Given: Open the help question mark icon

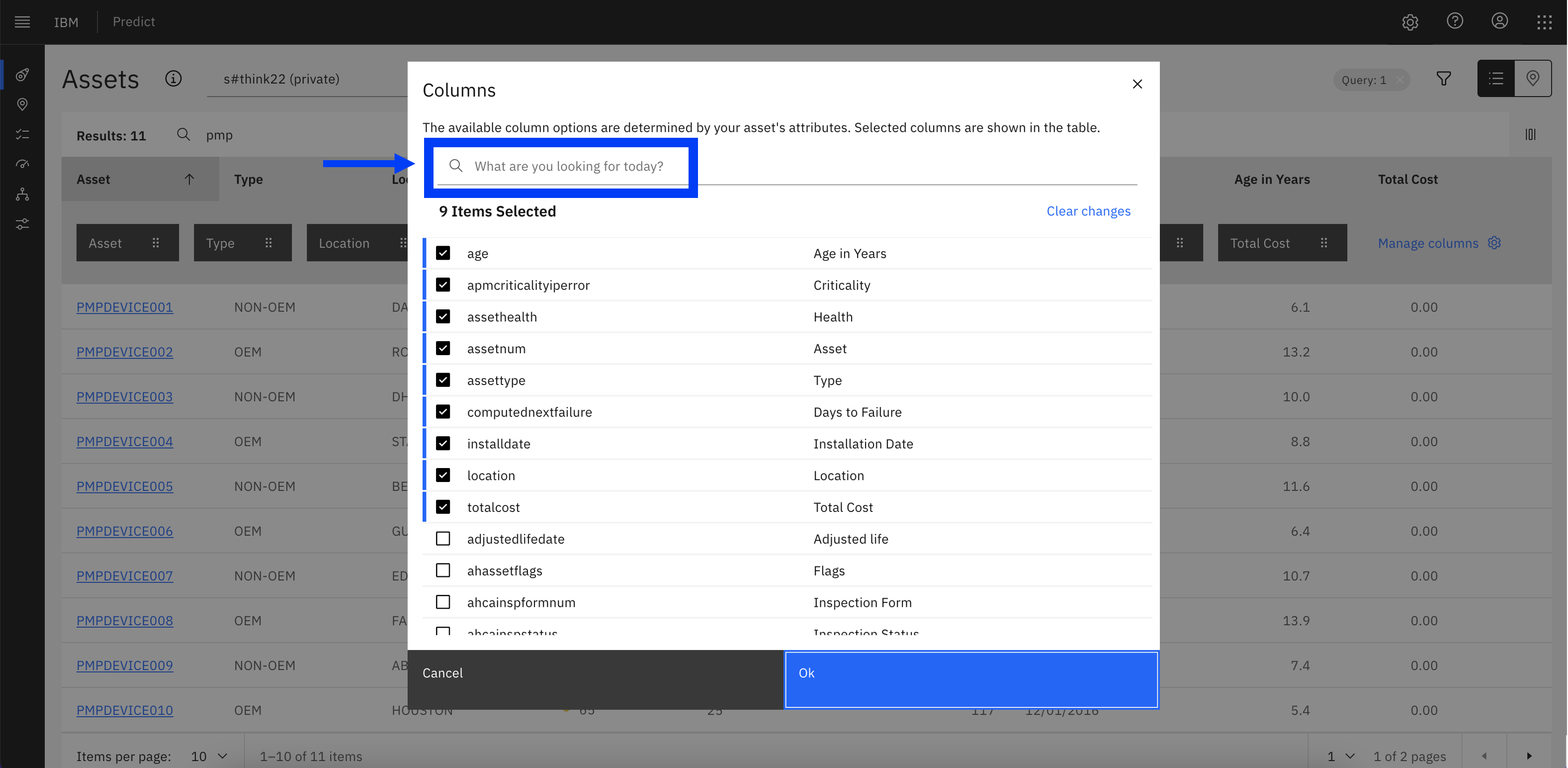Looking at the screenshot, I should (x=1455, y=21).
